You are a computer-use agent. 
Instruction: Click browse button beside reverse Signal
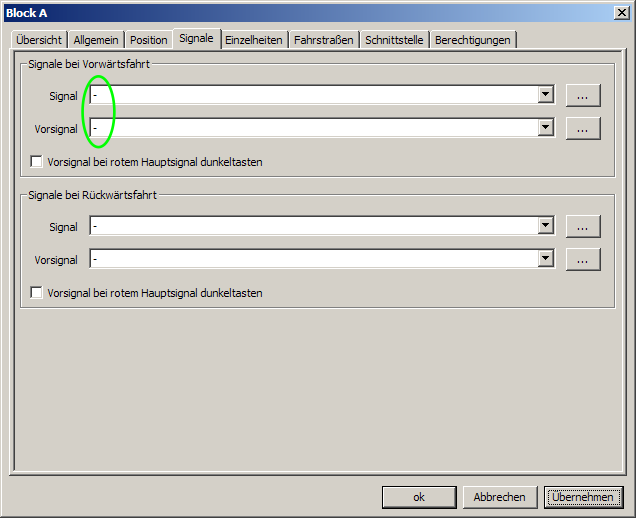583,226
